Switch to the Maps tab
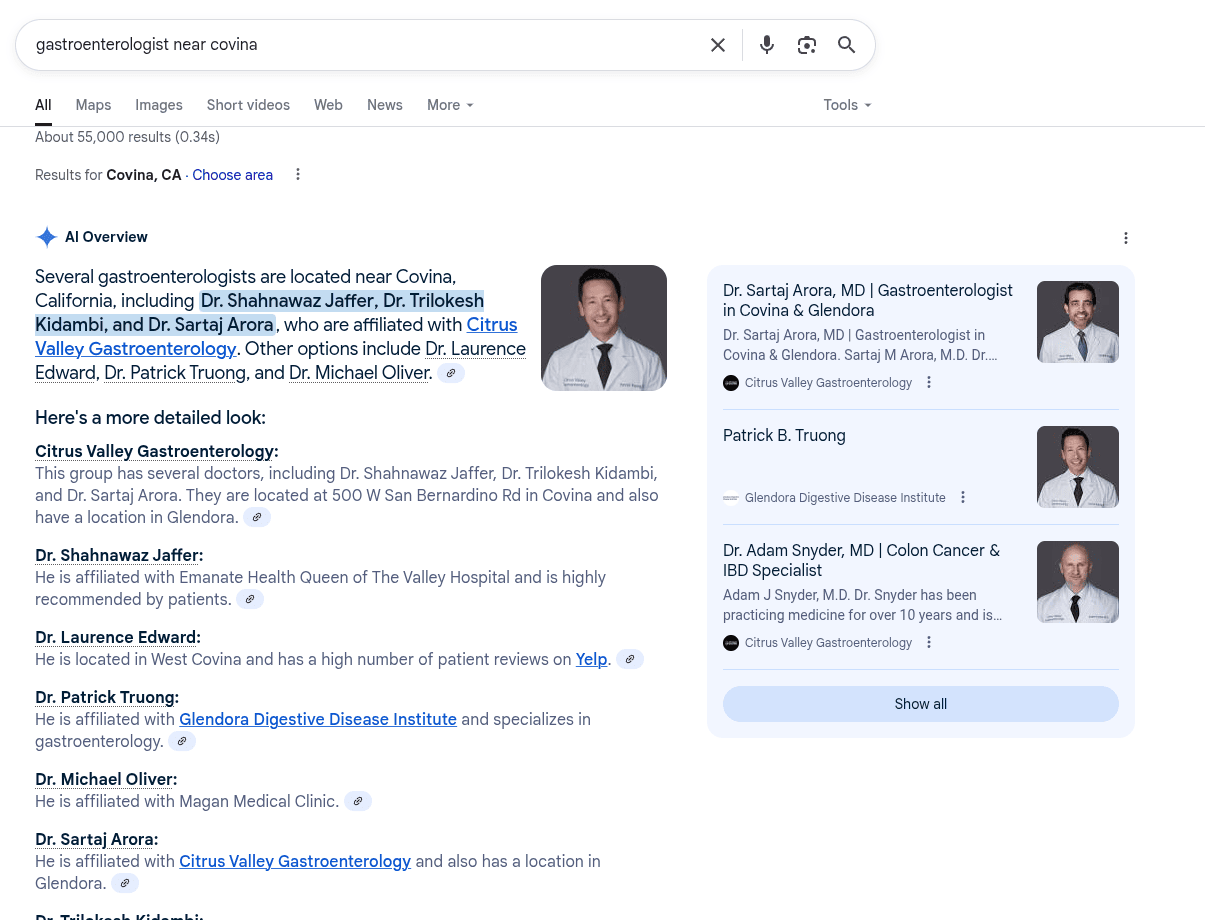1205x920 pixels. tap(93, 105)
